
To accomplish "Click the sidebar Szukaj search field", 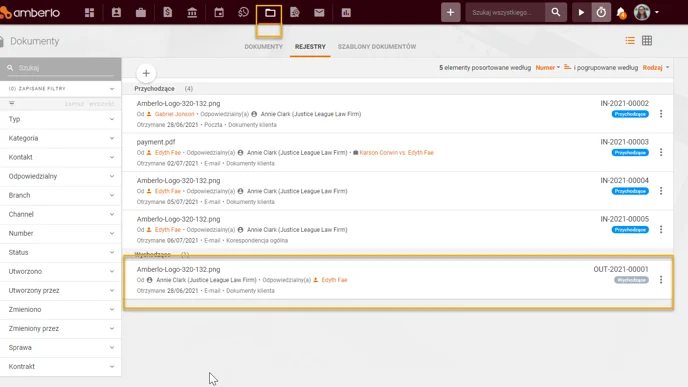I will point(61,68).
